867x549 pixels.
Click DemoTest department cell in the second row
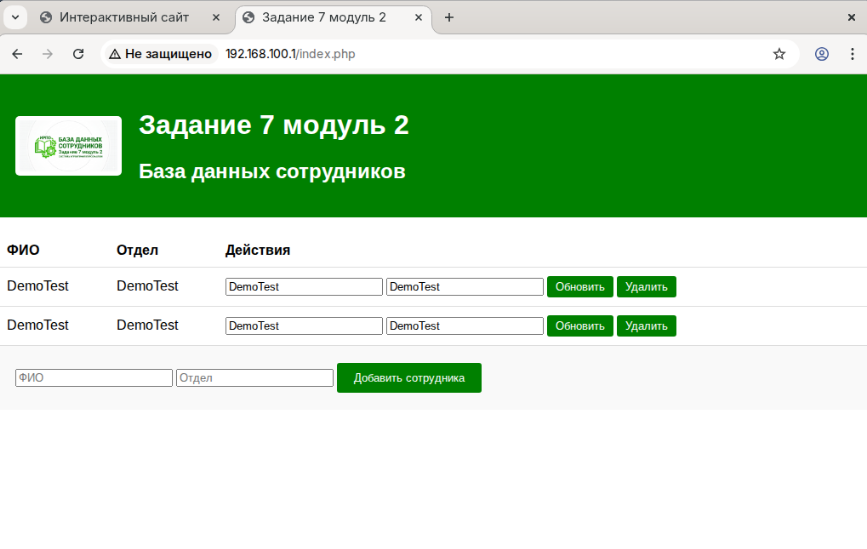coord(147,325)
